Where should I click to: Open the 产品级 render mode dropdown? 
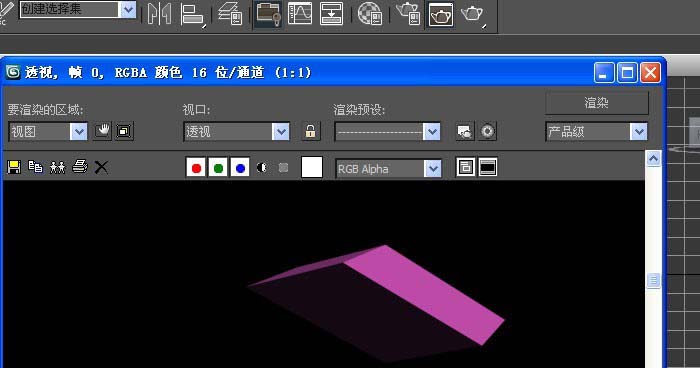(596, 132)
